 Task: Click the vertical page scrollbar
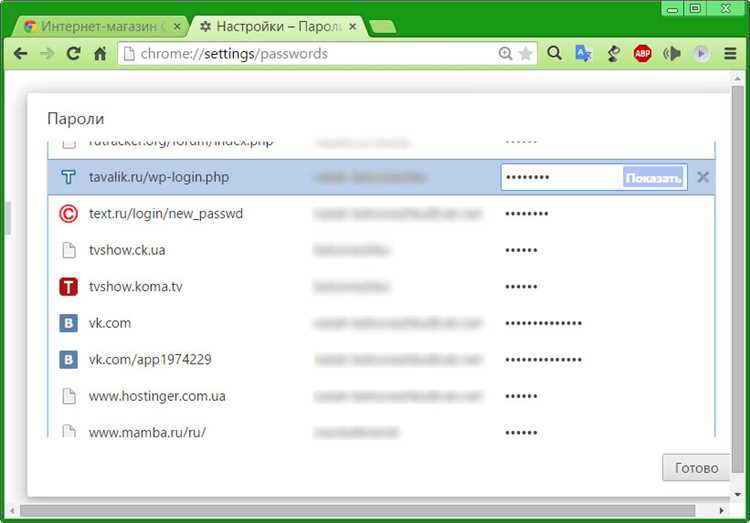point(738,278)
